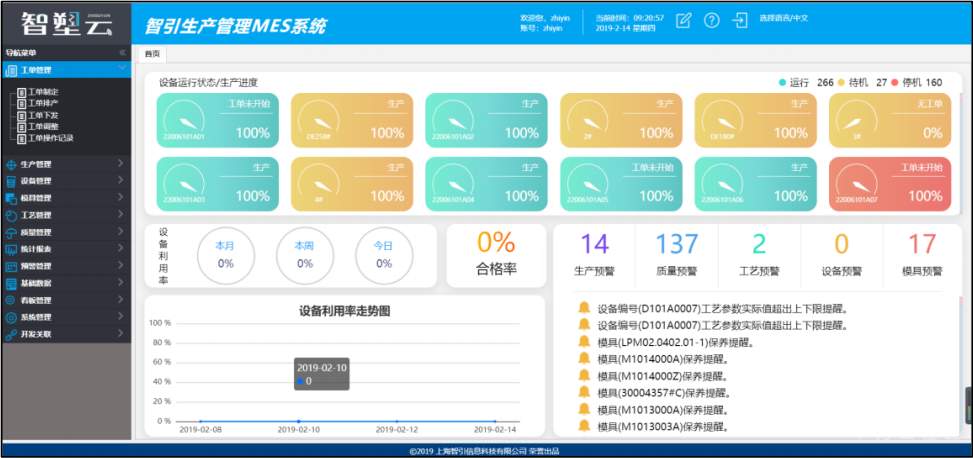Click the 2# machine status card
This screenshot has width=973, height=458.
[621, 120]
